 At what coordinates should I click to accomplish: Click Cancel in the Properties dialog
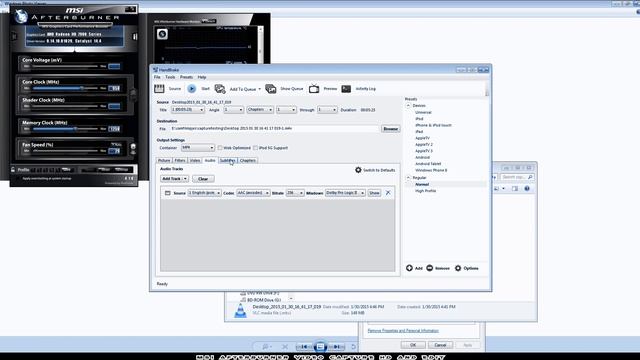tap(440, 345)
